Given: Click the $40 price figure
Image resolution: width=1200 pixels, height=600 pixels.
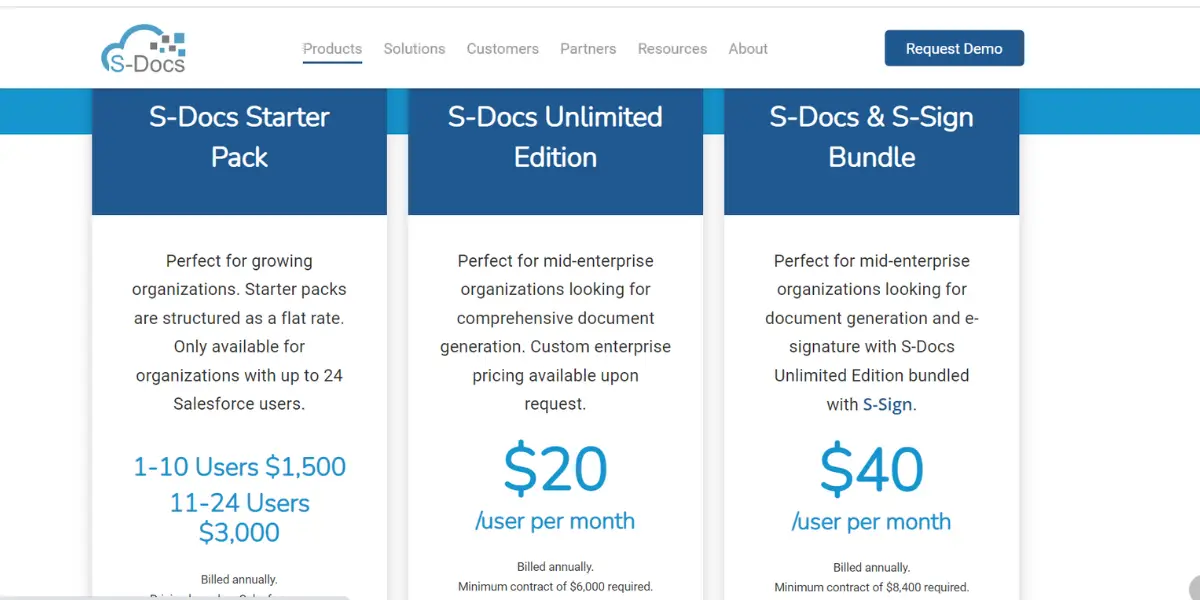Looking at the screenshot, I should tap(871, 469).
